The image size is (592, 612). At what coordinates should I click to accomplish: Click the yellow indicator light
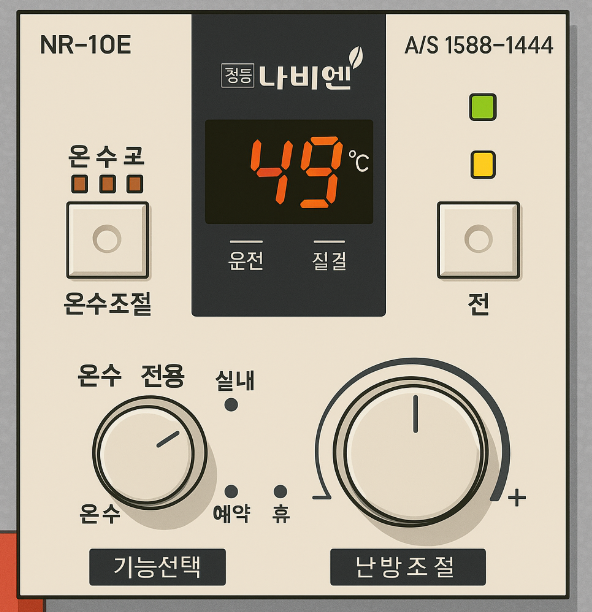tap(483, 165)
